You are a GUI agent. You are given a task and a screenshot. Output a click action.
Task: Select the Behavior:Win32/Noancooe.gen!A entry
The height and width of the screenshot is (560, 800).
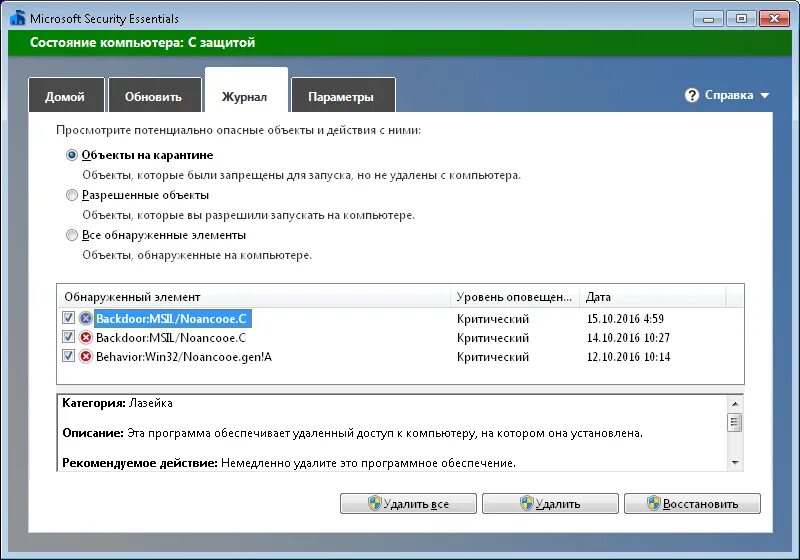184,357
